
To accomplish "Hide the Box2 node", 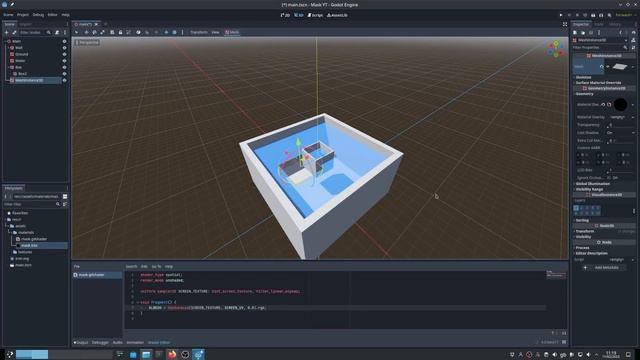I will click(64, 74).
